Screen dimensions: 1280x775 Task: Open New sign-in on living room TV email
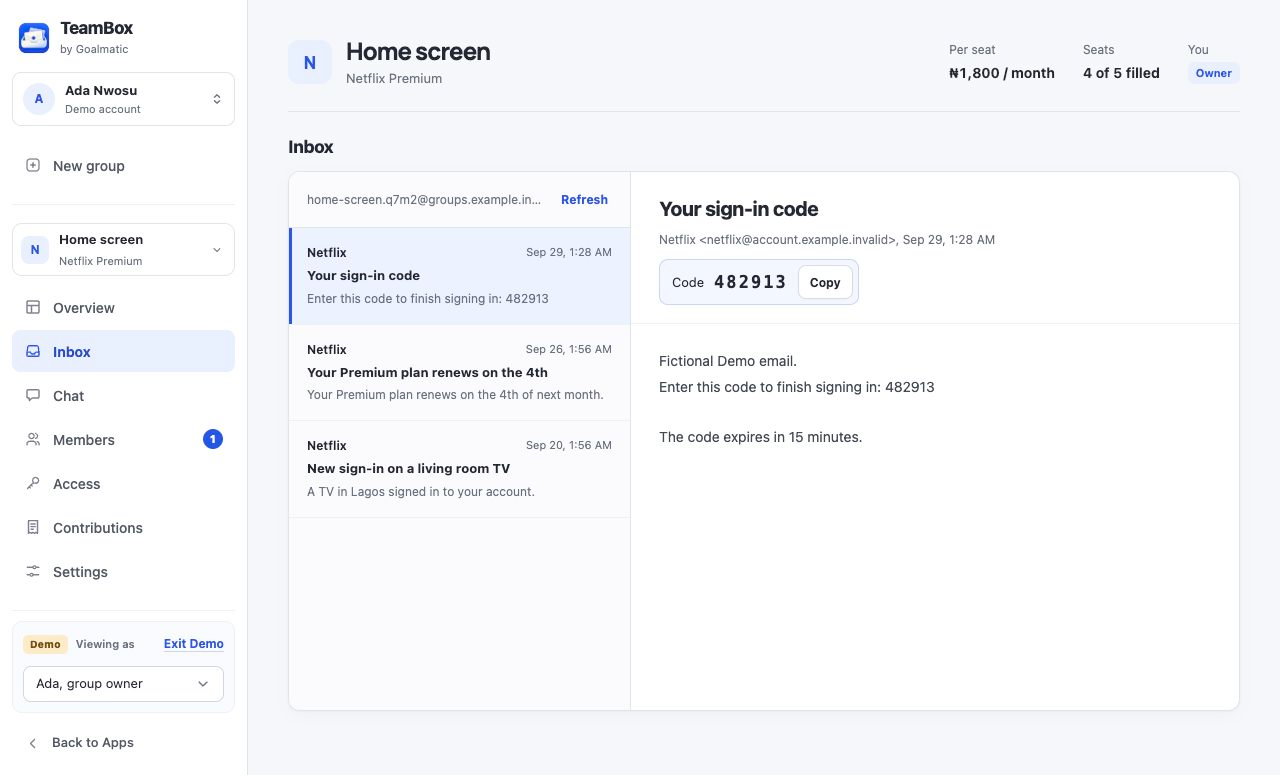tap(460, 469)
